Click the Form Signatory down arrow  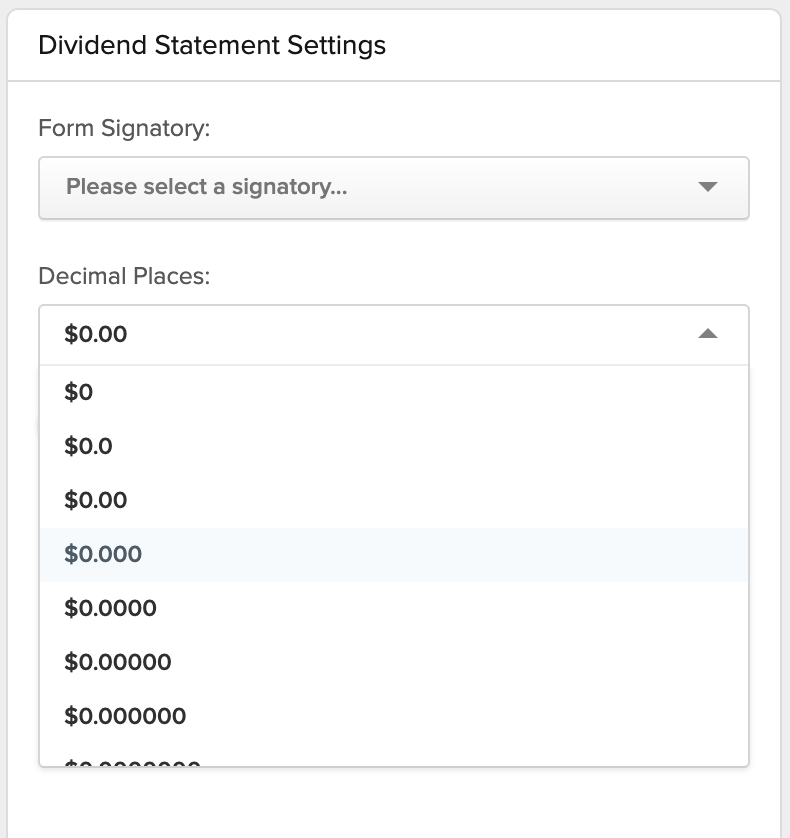click(x=707, y=187)
